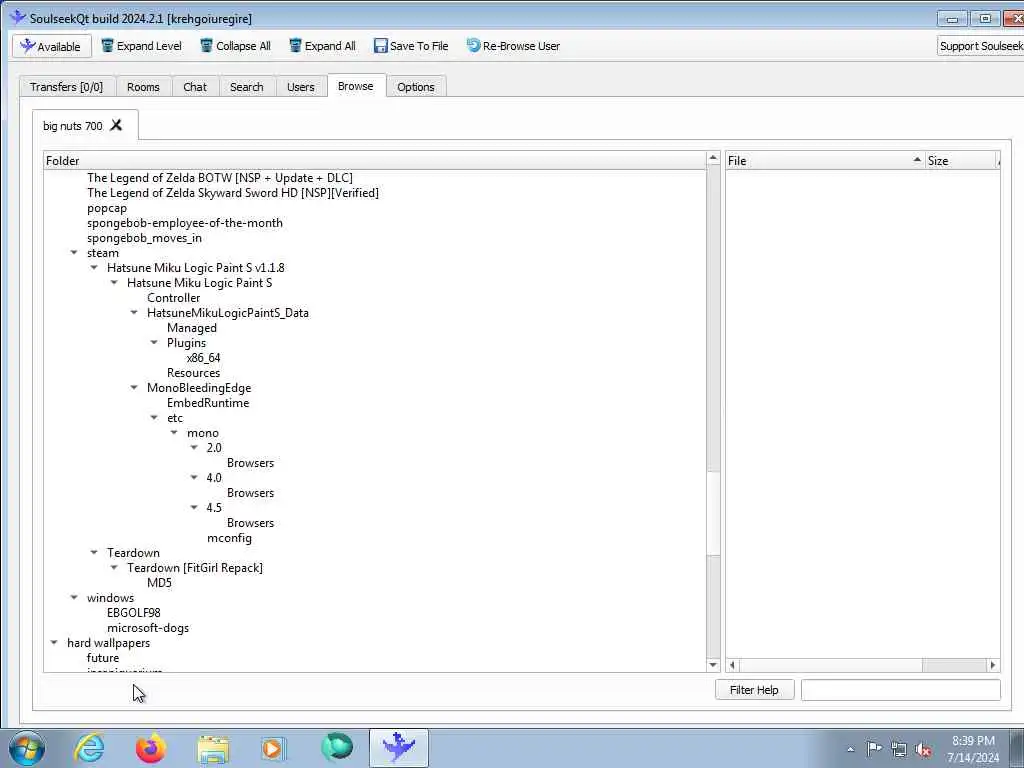This screenshot has width=1024, height=768.
Task: Collapse the windows folder
Action: pyautogui.click(x=74, y=598)
